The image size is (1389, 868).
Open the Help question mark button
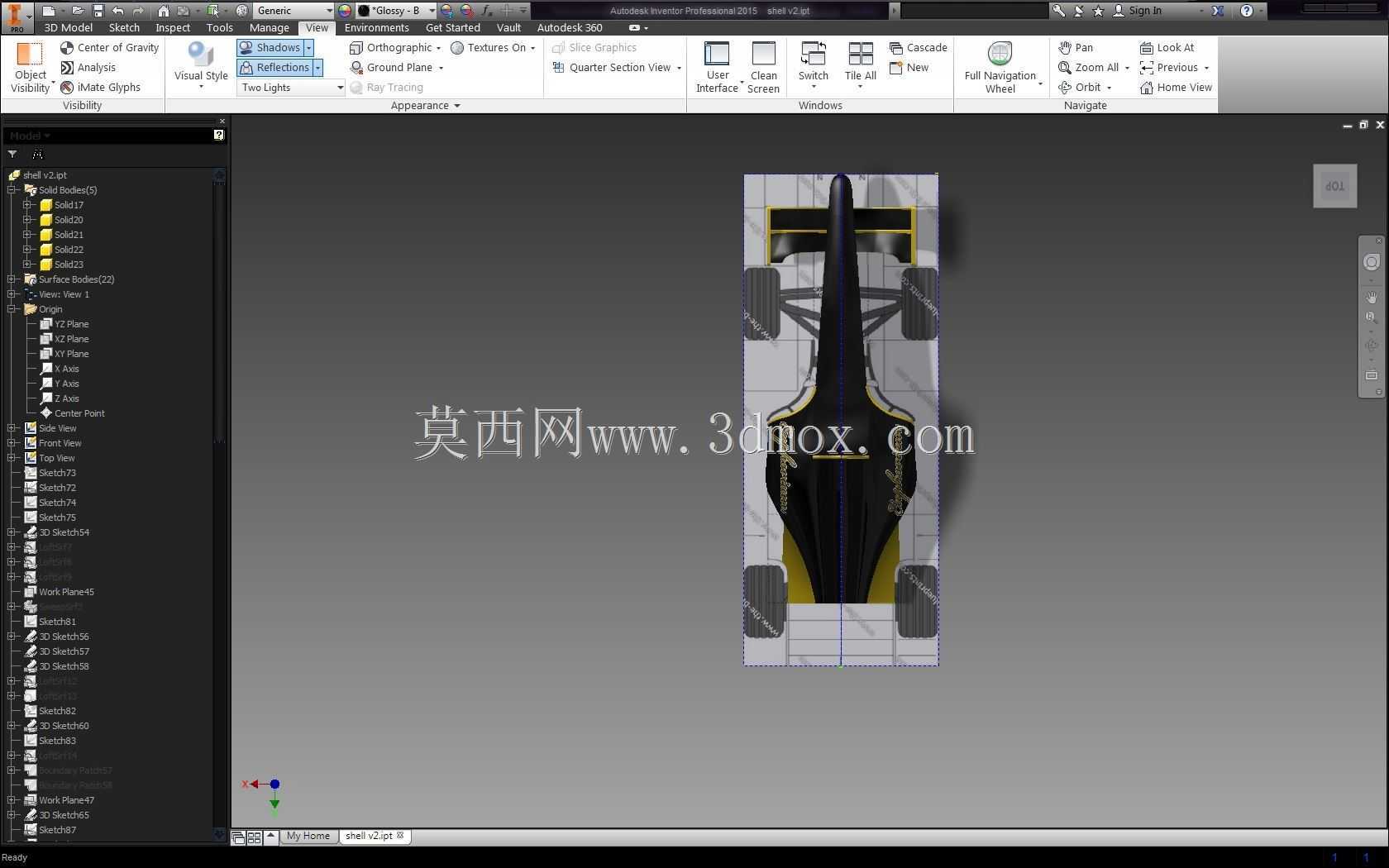pyautogui.click(x=1247, y=11)
